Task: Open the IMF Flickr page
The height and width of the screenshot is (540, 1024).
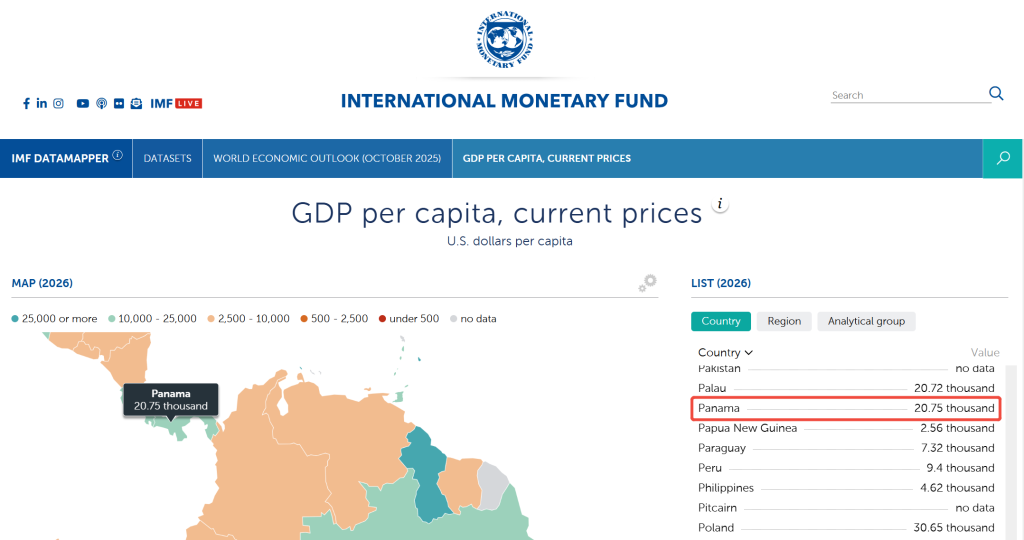Action: click(x=119, y=103)
